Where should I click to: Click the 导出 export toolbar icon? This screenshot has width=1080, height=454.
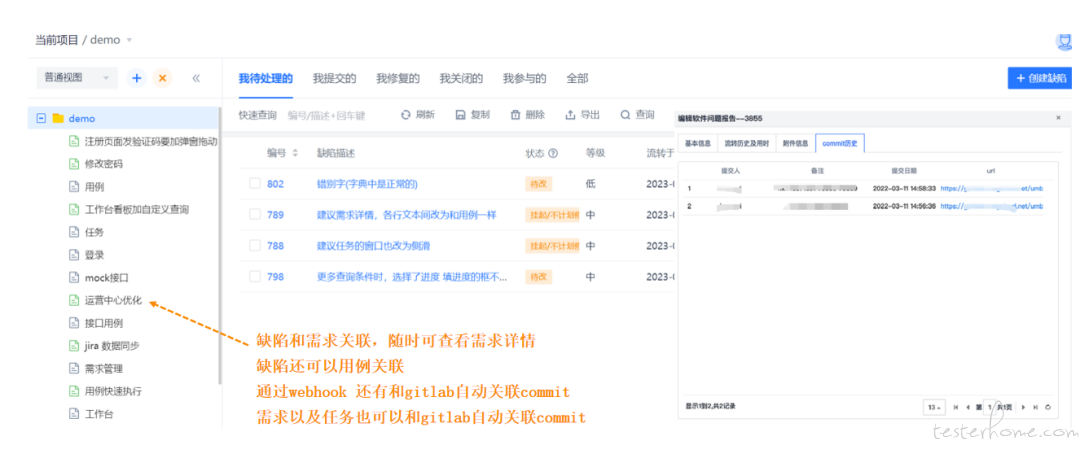coord(570,115)
